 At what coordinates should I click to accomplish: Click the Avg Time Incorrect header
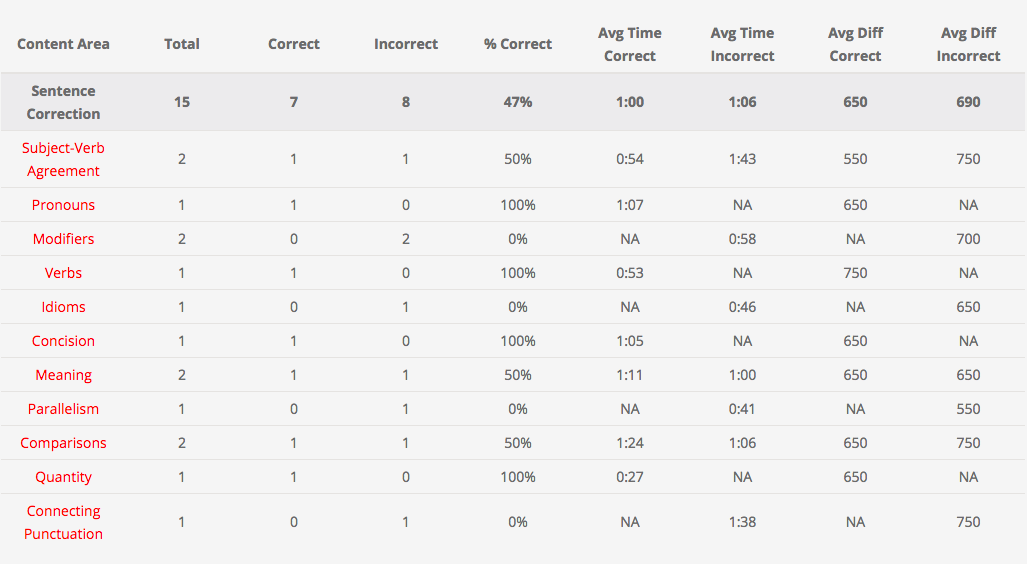742,45
